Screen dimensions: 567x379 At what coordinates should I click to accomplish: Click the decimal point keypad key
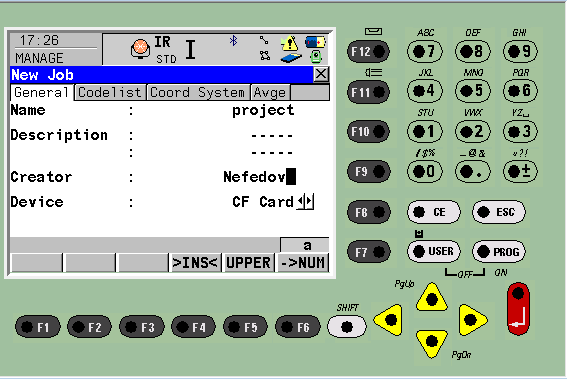pyautogui.click(x=472, y=171)
